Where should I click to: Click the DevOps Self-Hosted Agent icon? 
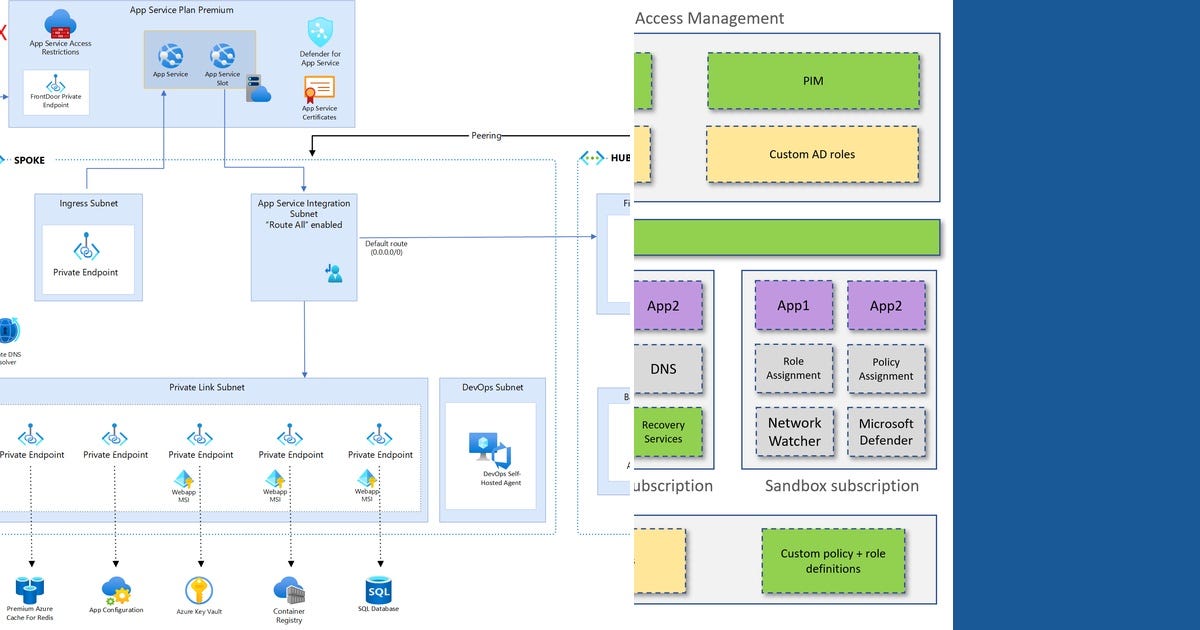point(489,448)
